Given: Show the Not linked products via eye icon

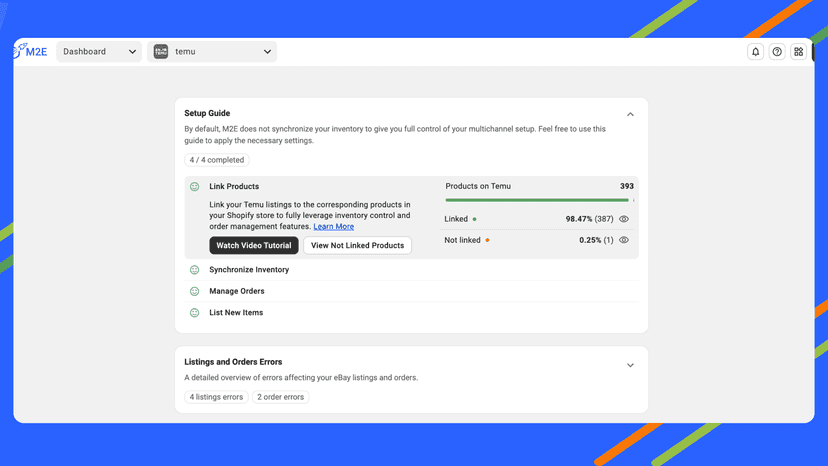Looking at the screenshot, I should pyautogui.click(x=624, y=240).
